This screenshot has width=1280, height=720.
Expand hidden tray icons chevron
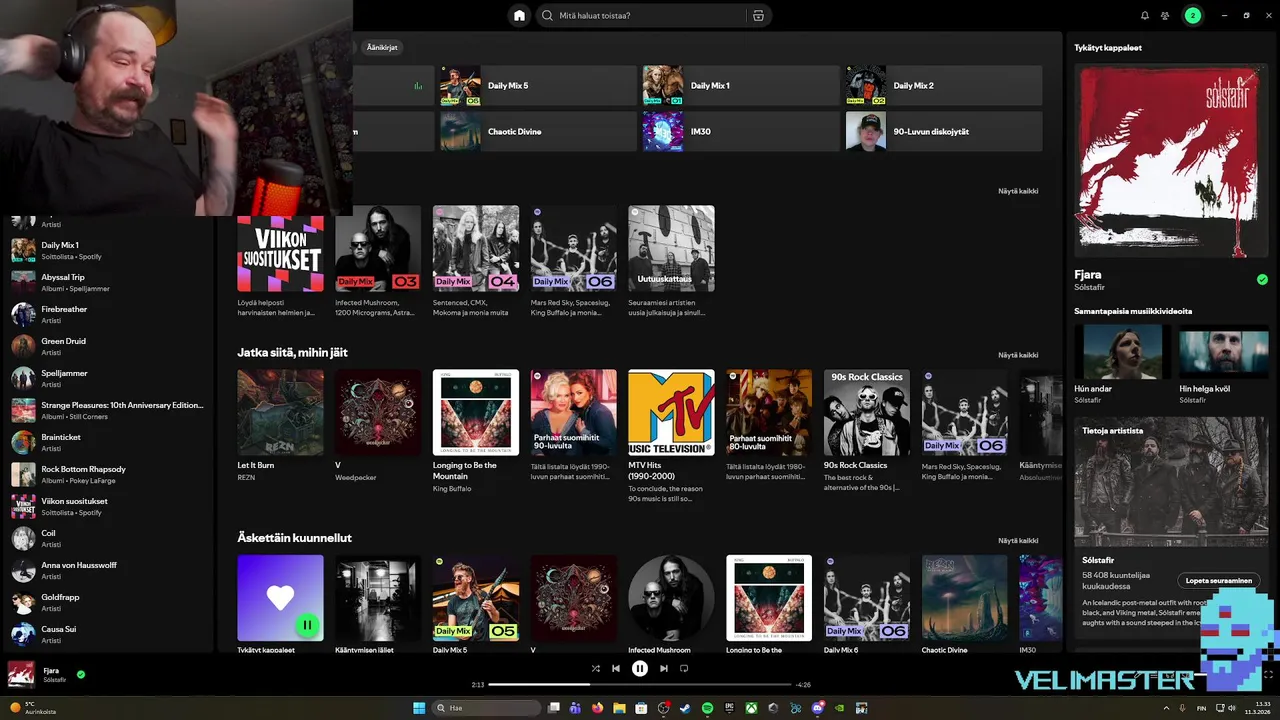coord(1166,708)
